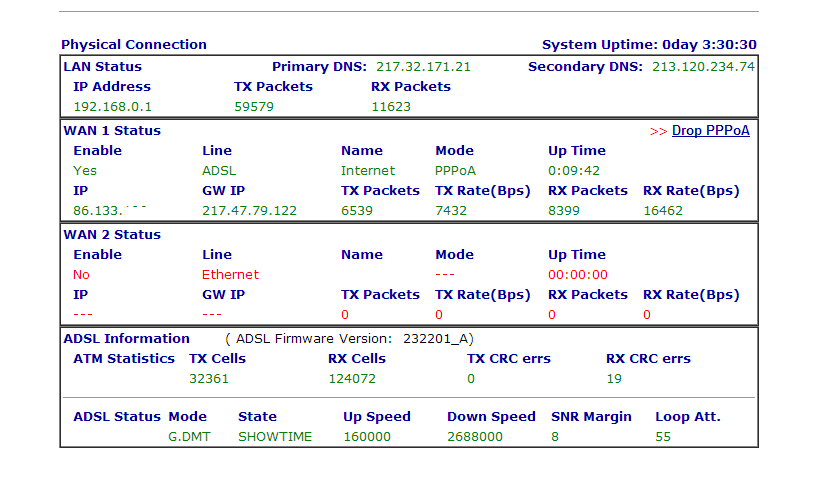Click the Down Speed value 2688000
The image size is (831, 484).
[475, 437]
